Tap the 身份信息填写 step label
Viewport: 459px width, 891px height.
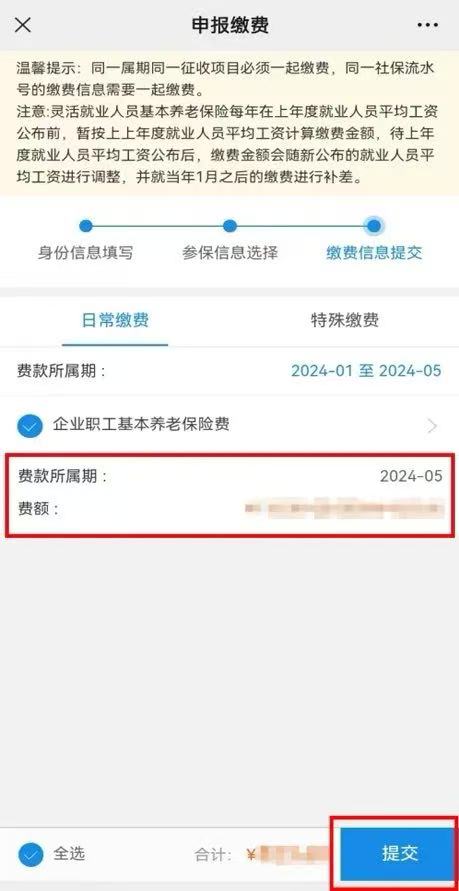click(86, 253)
